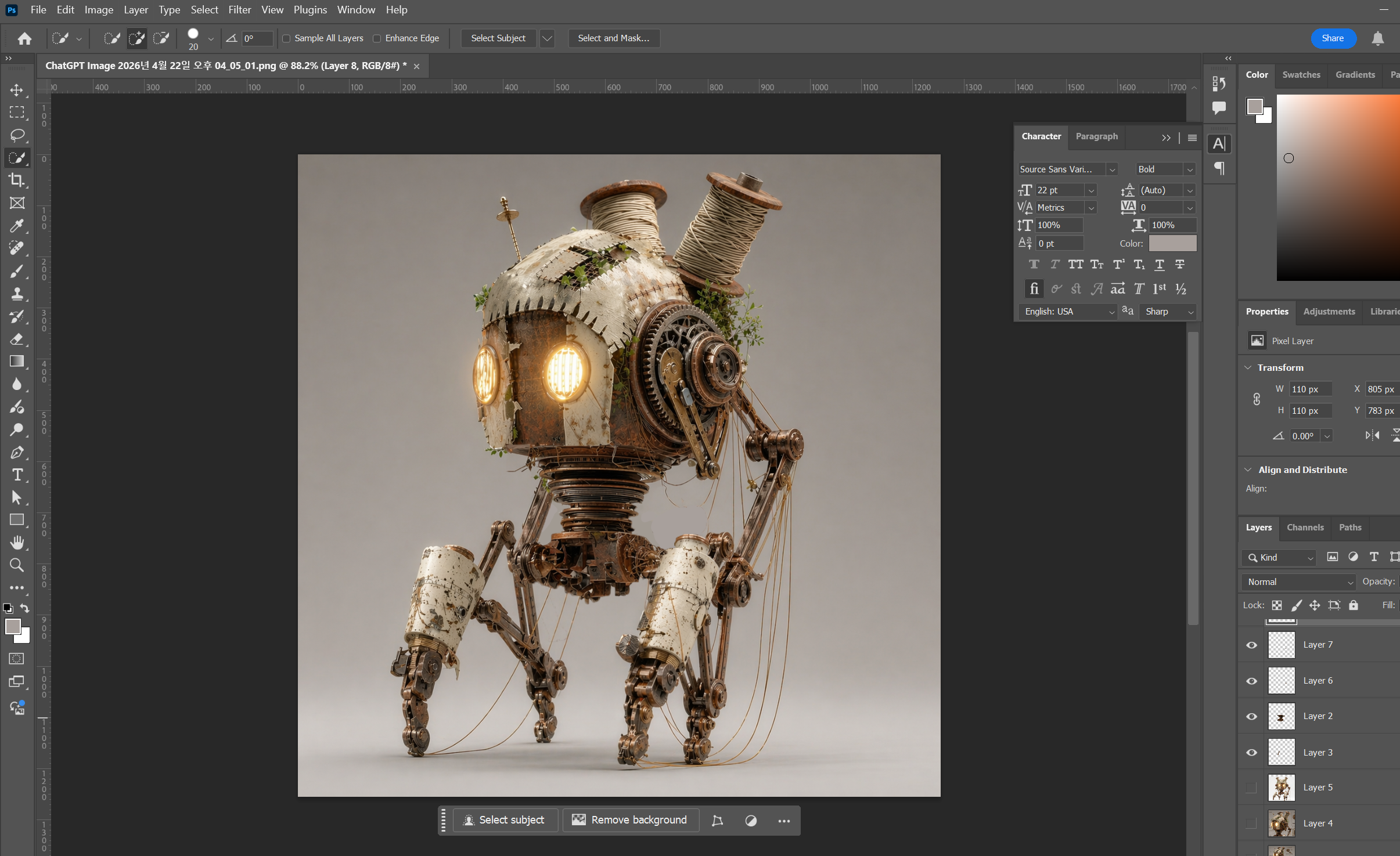Switch to the Paragraph tab
The width and height of the screenshot is (1400, 856).
1096,136
